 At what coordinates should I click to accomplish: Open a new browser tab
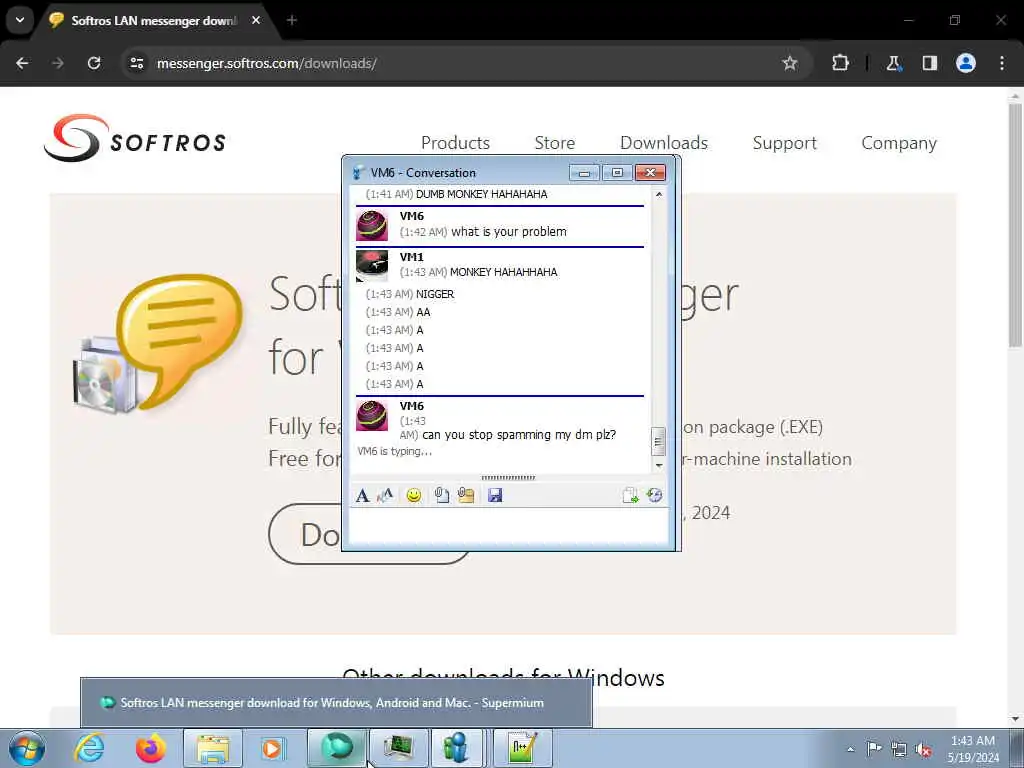pos(292,20)
